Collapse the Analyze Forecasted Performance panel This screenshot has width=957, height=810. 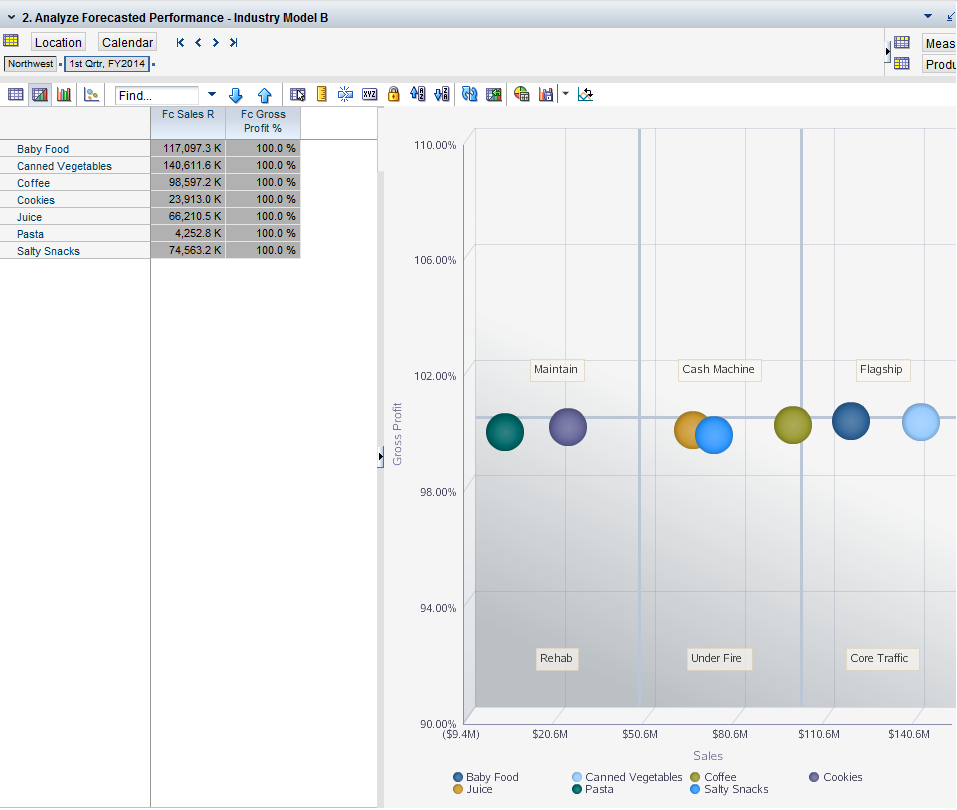coord(11,17)
